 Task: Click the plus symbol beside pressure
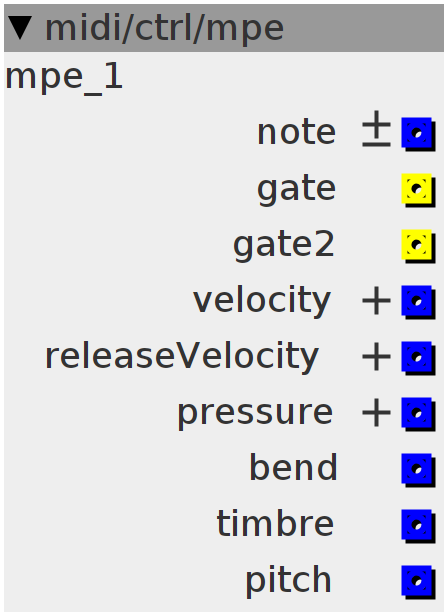click(x=376, y=413)
